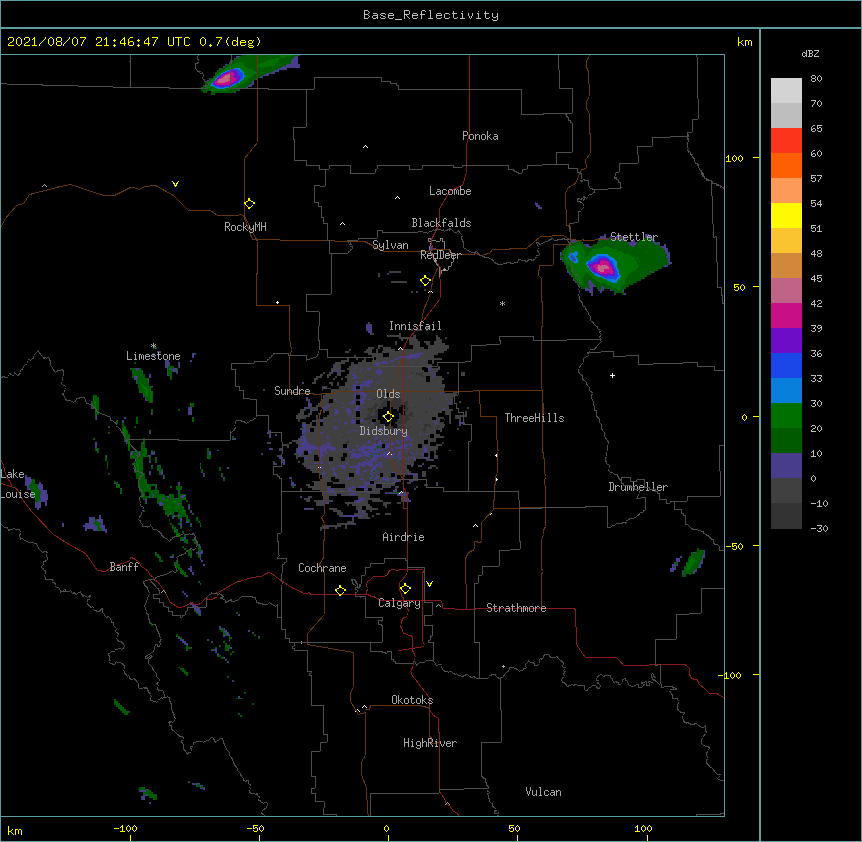Click the -100 tick on the bottom axis
The width and height of the screenshot is (862, 842).
[125, 828]
